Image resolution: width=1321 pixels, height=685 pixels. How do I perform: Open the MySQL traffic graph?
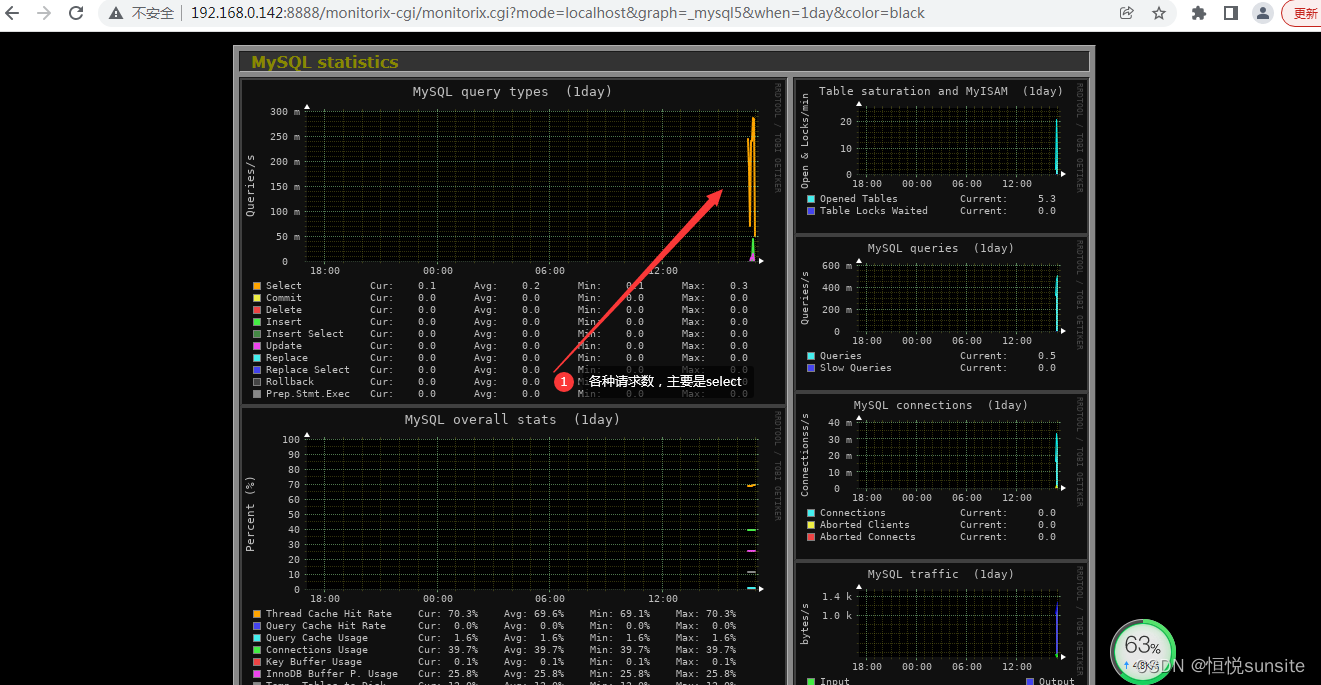(941, 624)
